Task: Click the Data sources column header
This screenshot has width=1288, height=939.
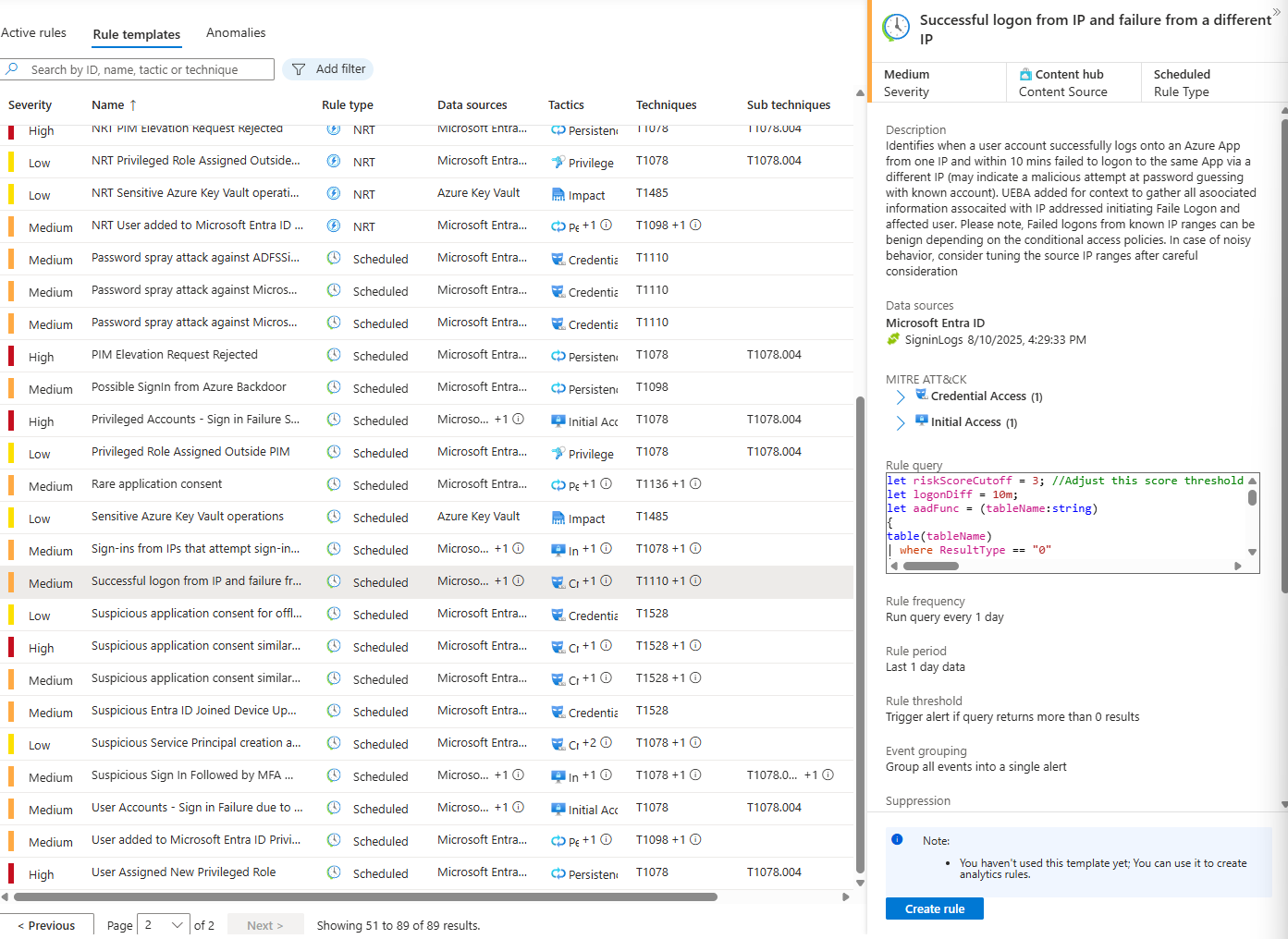Action: (472, 105)
